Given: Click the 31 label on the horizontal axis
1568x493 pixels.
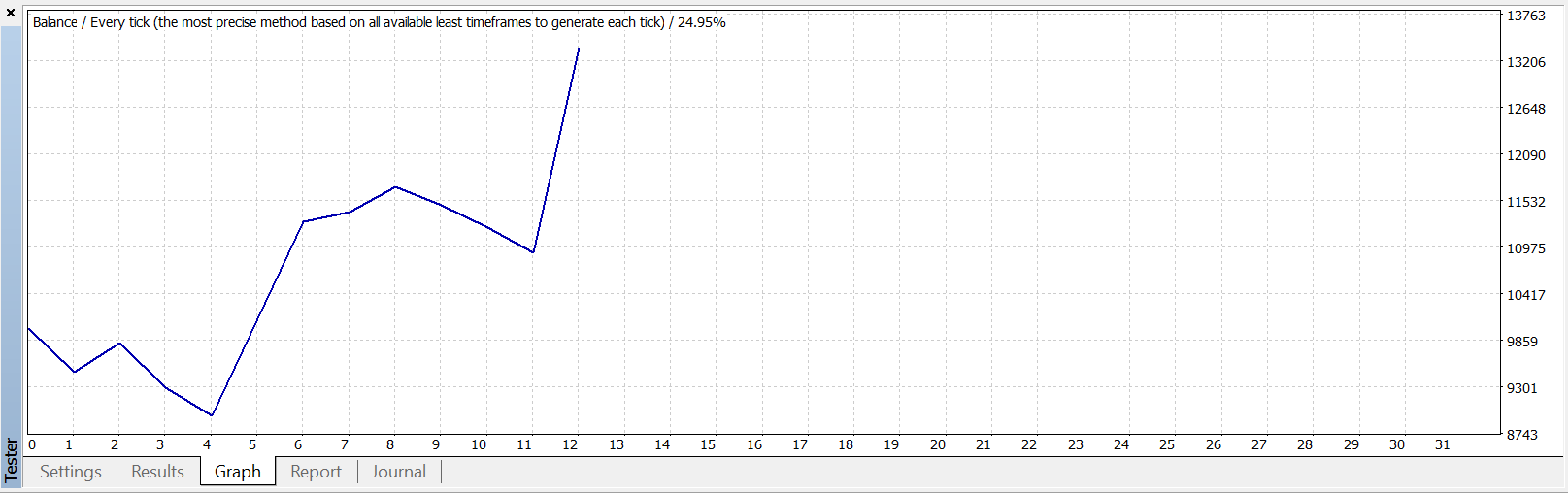Looking at the screenshot, I should pyautogui.click(x=1443, y=444).
